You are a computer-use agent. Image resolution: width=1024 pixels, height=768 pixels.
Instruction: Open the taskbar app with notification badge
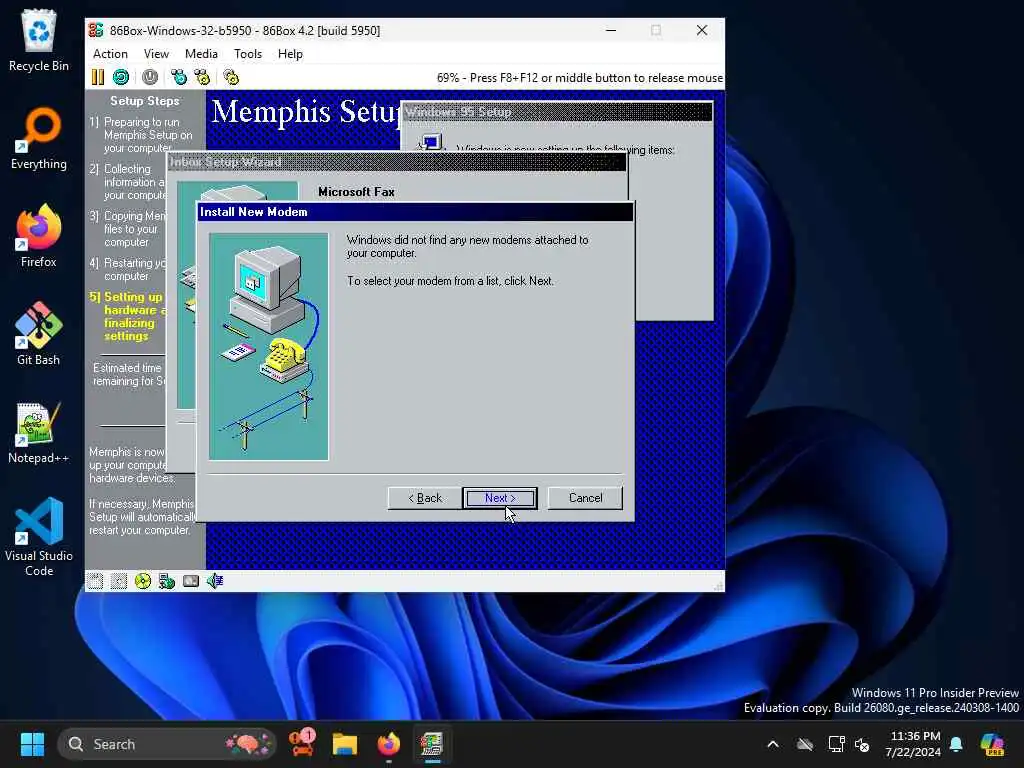click(x=302, y=744)
